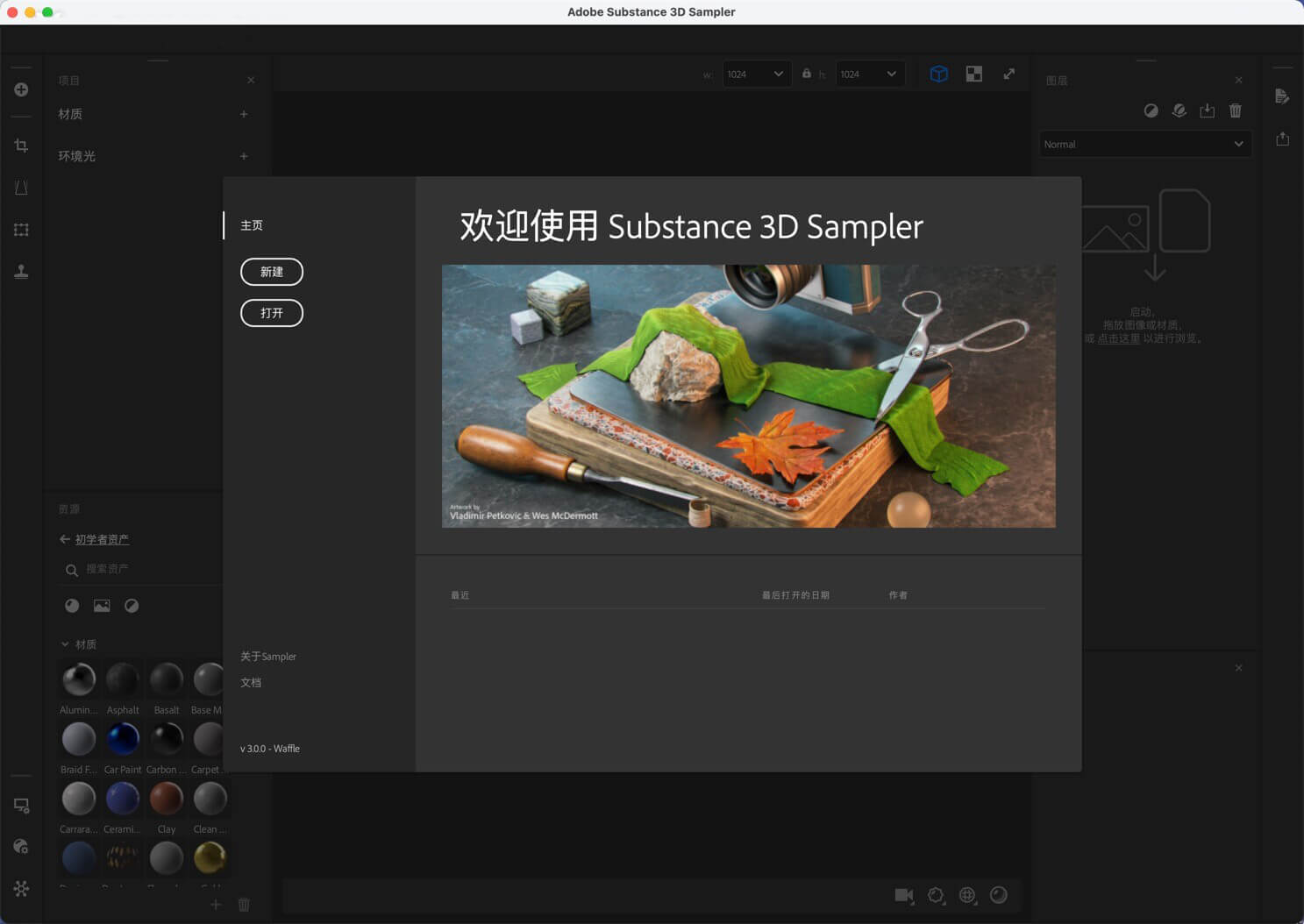This screenshot has width=1304, height=924.
Task: Filter assets by material sphere icon
Action: 72,606
